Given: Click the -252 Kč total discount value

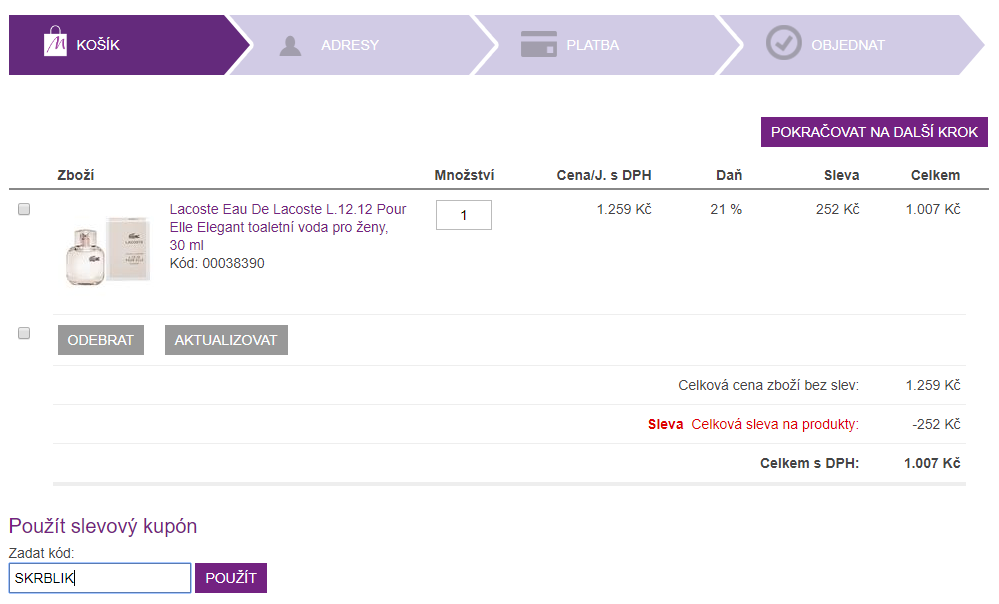Looking at the screenshot, I should point(936,424).
